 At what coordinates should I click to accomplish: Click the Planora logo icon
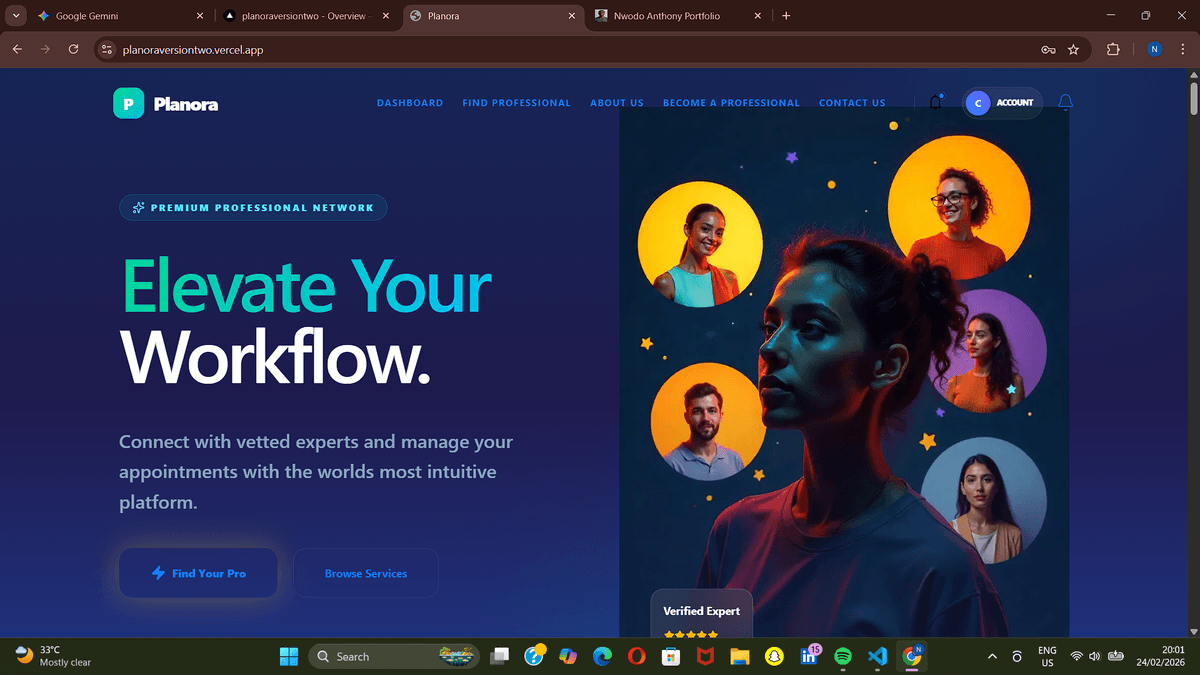point(129,103)
